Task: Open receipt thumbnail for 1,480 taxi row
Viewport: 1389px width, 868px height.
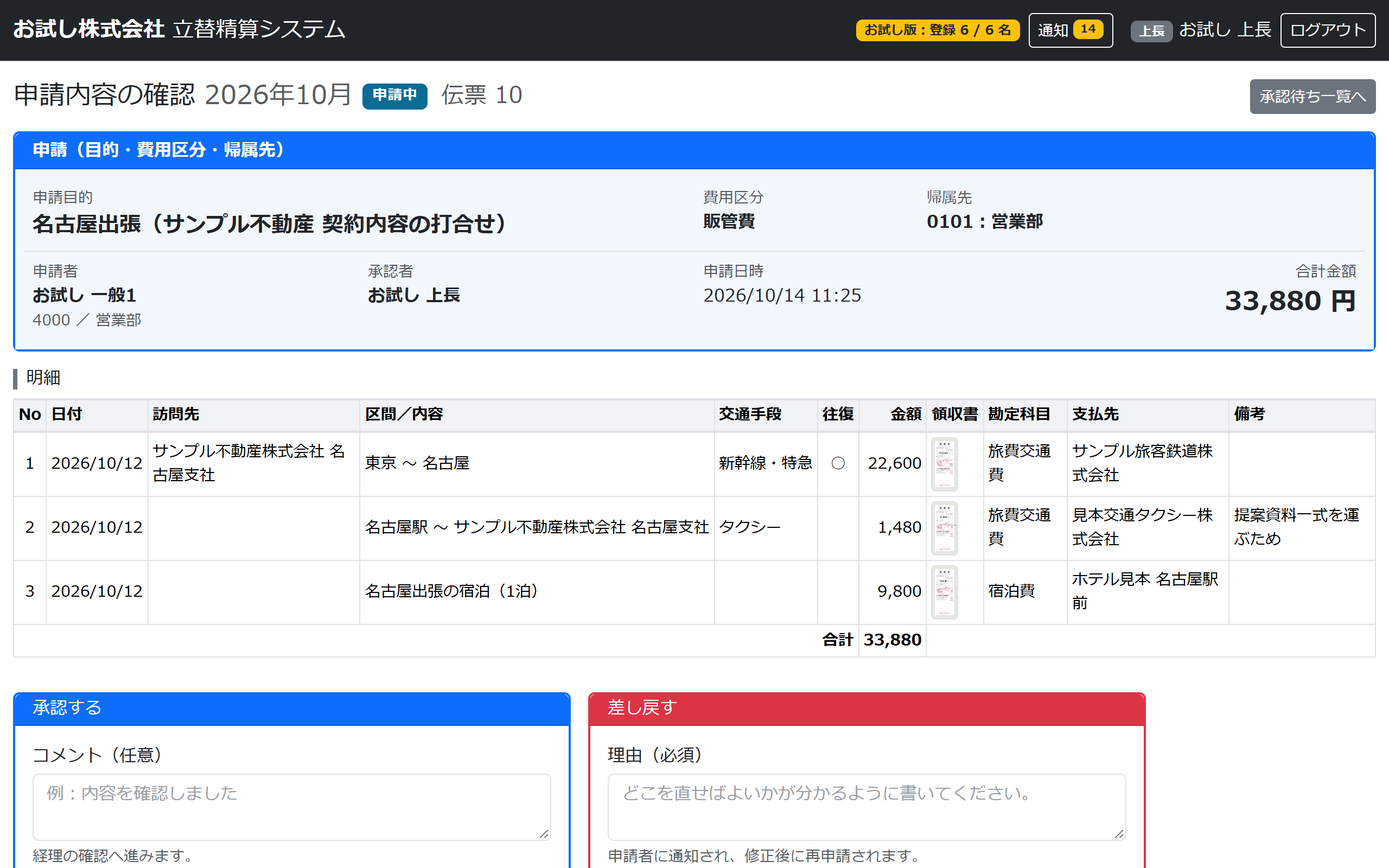Action: pyautogui.click(x=944, y=527)
